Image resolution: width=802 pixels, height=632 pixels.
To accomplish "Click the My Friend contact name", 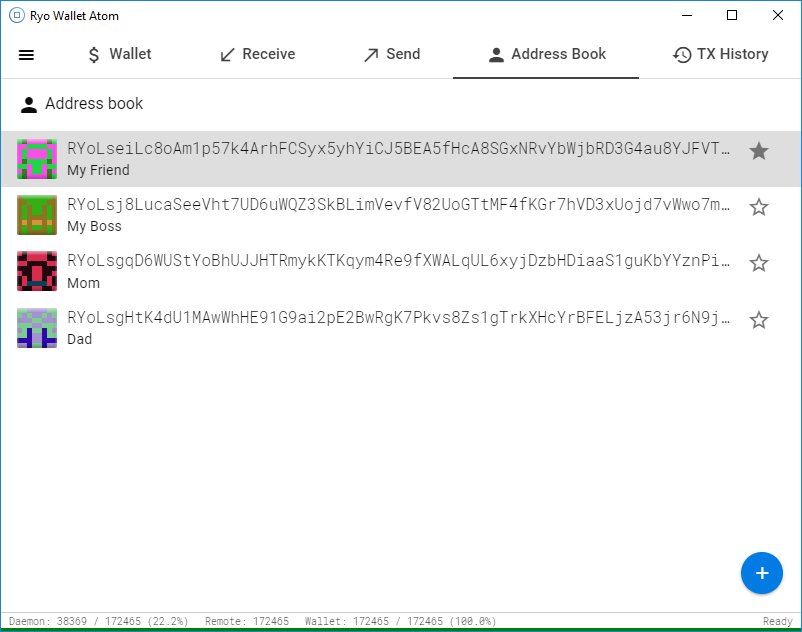I will (98, 170).
